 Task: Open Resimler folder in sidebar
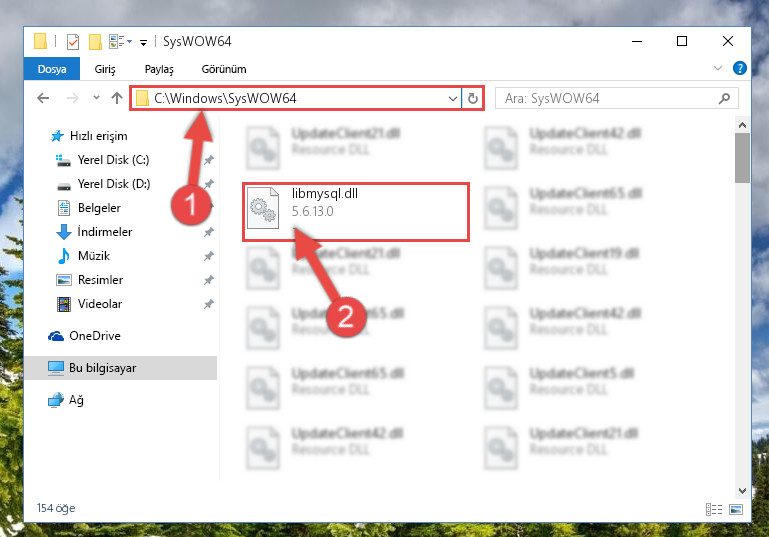[x=100, y=280]
